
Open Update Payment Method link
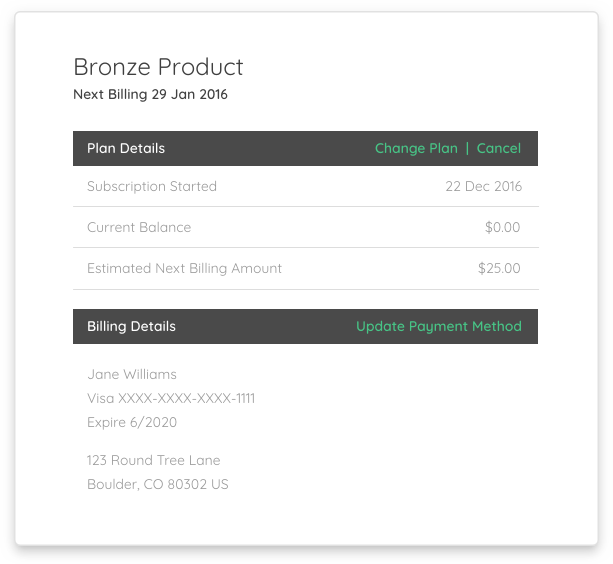[438, 327]
